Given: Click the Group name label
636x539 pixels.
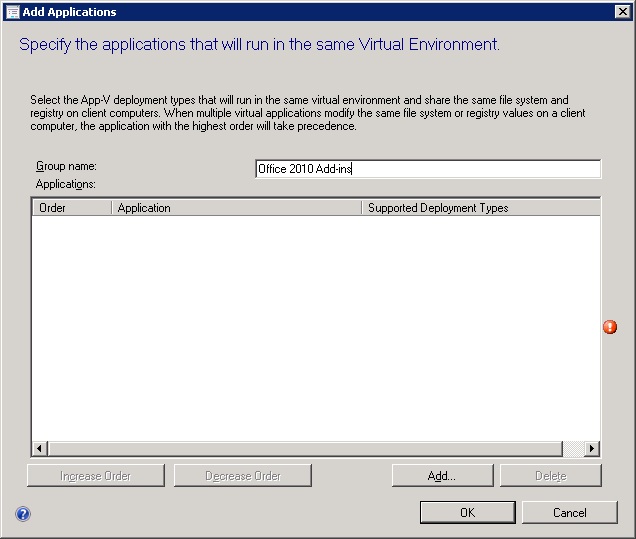Looking at the screenshot, I should click(66, 166).
